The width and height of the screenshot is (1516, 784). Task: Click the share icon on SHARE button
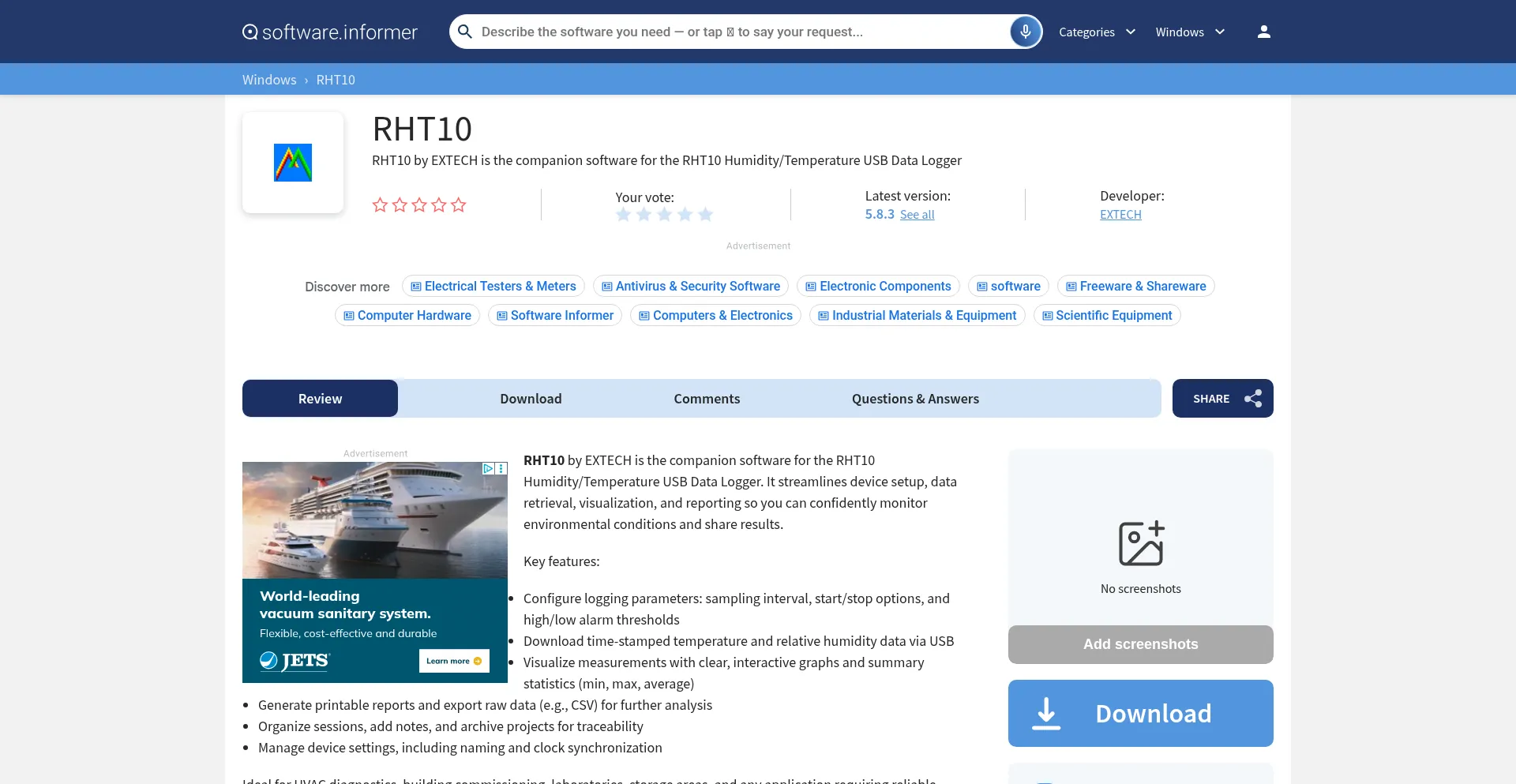click(x=1253, y=399)
